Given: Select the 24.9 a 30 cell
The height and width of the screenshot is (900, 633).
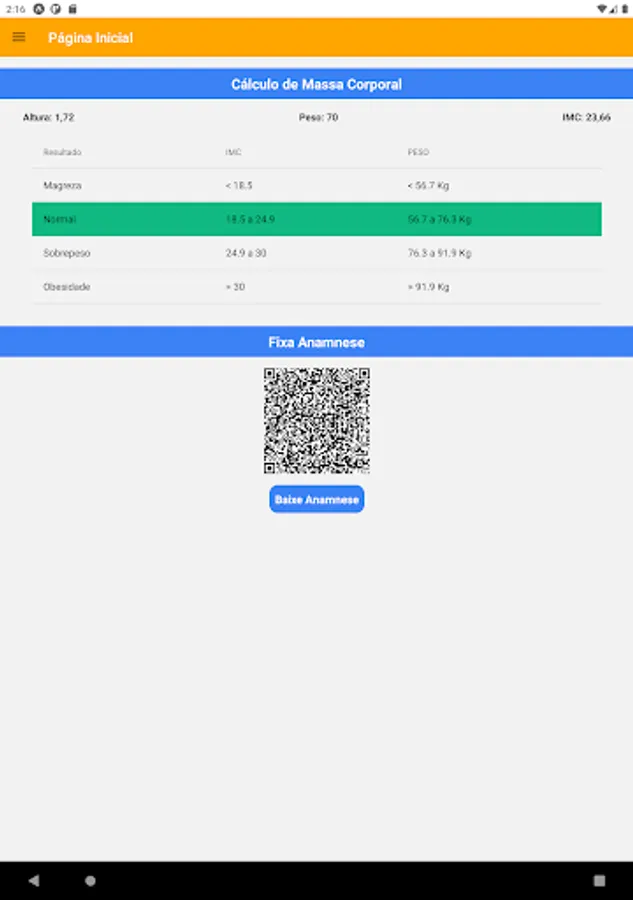Looking at the screenshot, I should (x=246, y=253).
